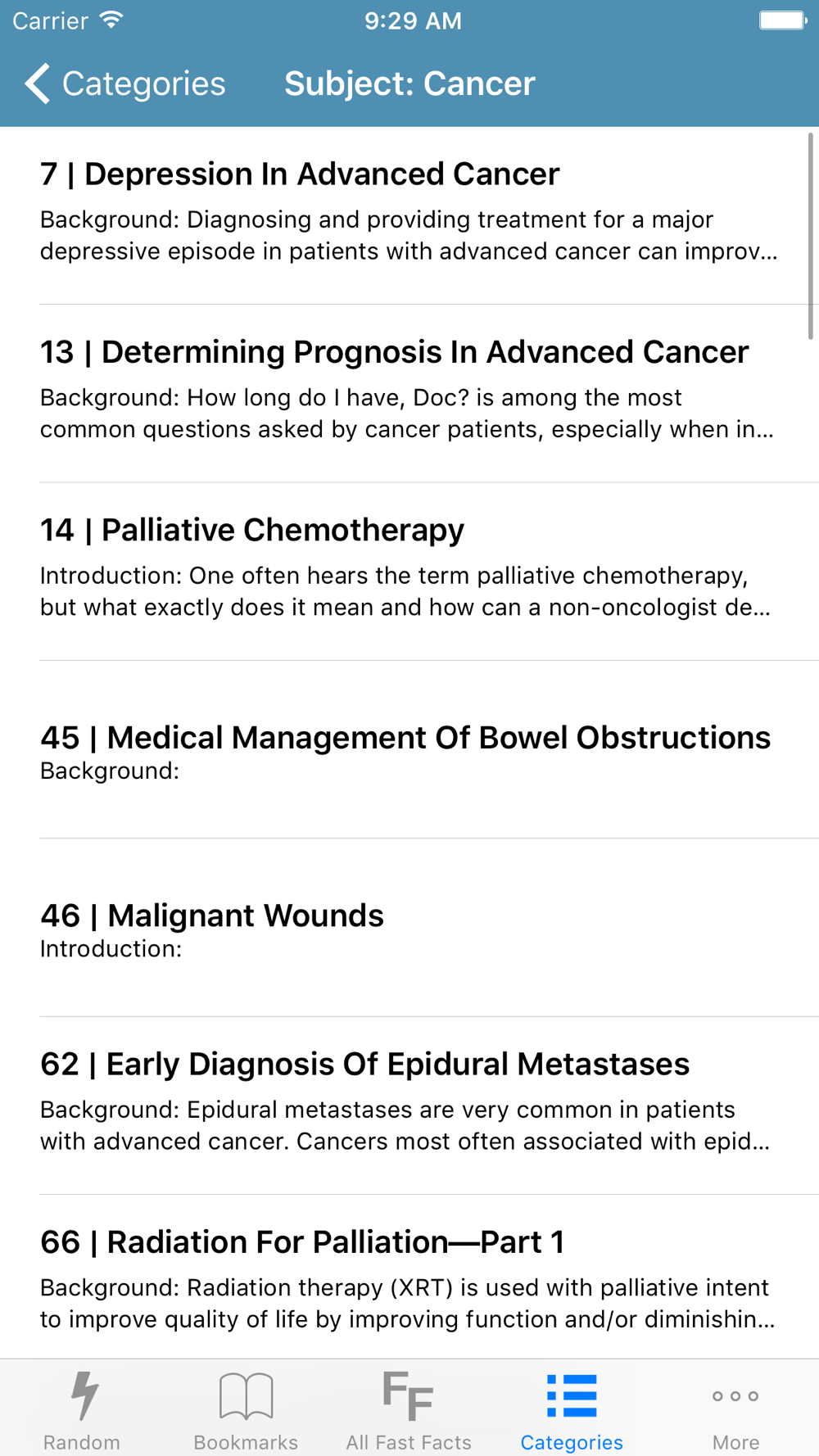Tap the battery indicator icon
Viewport: 819px width, 1456px height.
click(x=782, y=20)
